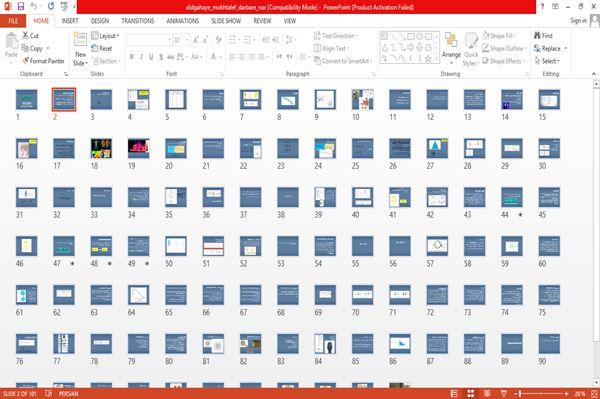Open font name combo box
This screenshot has height=399, width=600.
pos(149,40)
